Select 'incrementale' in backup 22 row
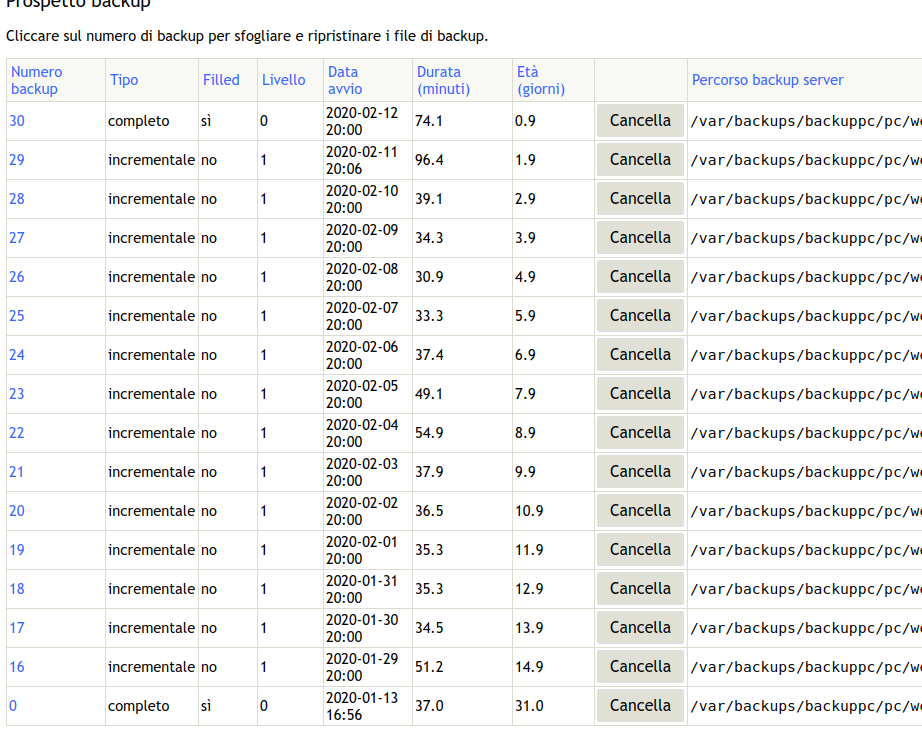This screenshot has height=735, width=922. point(151,433)
